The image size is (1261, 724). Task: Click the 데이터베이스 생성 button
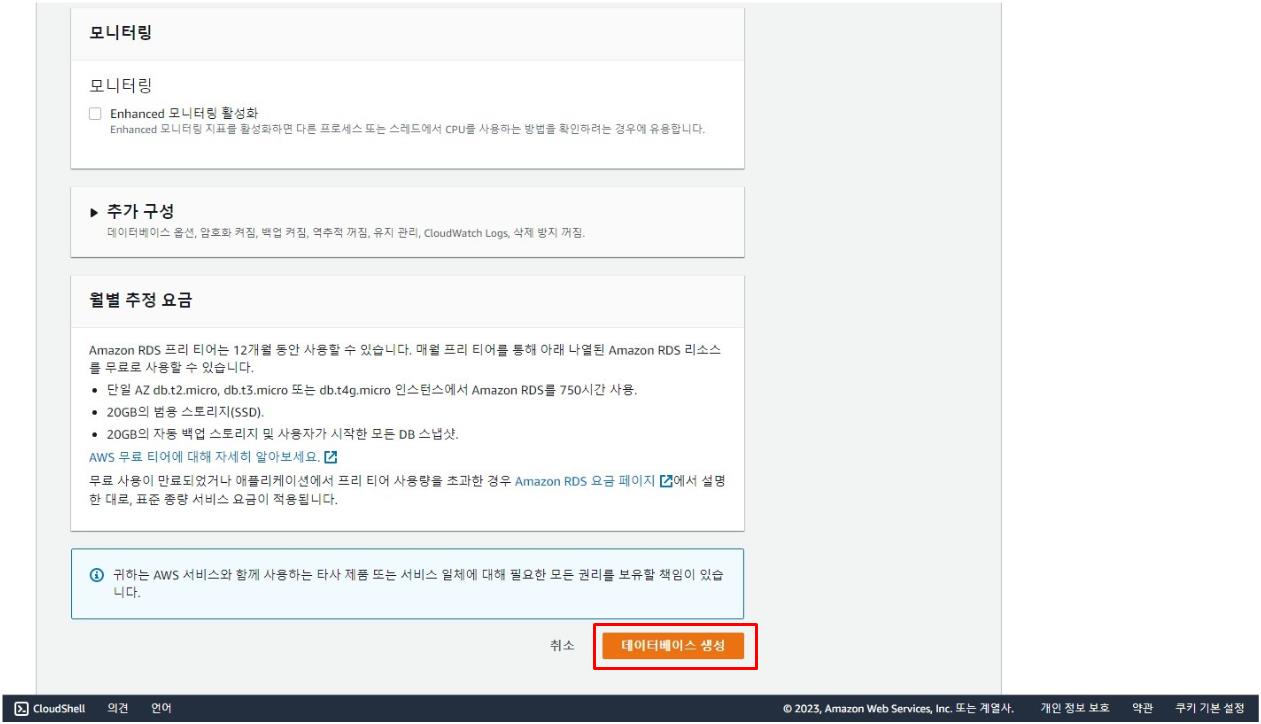(x=673, y=646)
